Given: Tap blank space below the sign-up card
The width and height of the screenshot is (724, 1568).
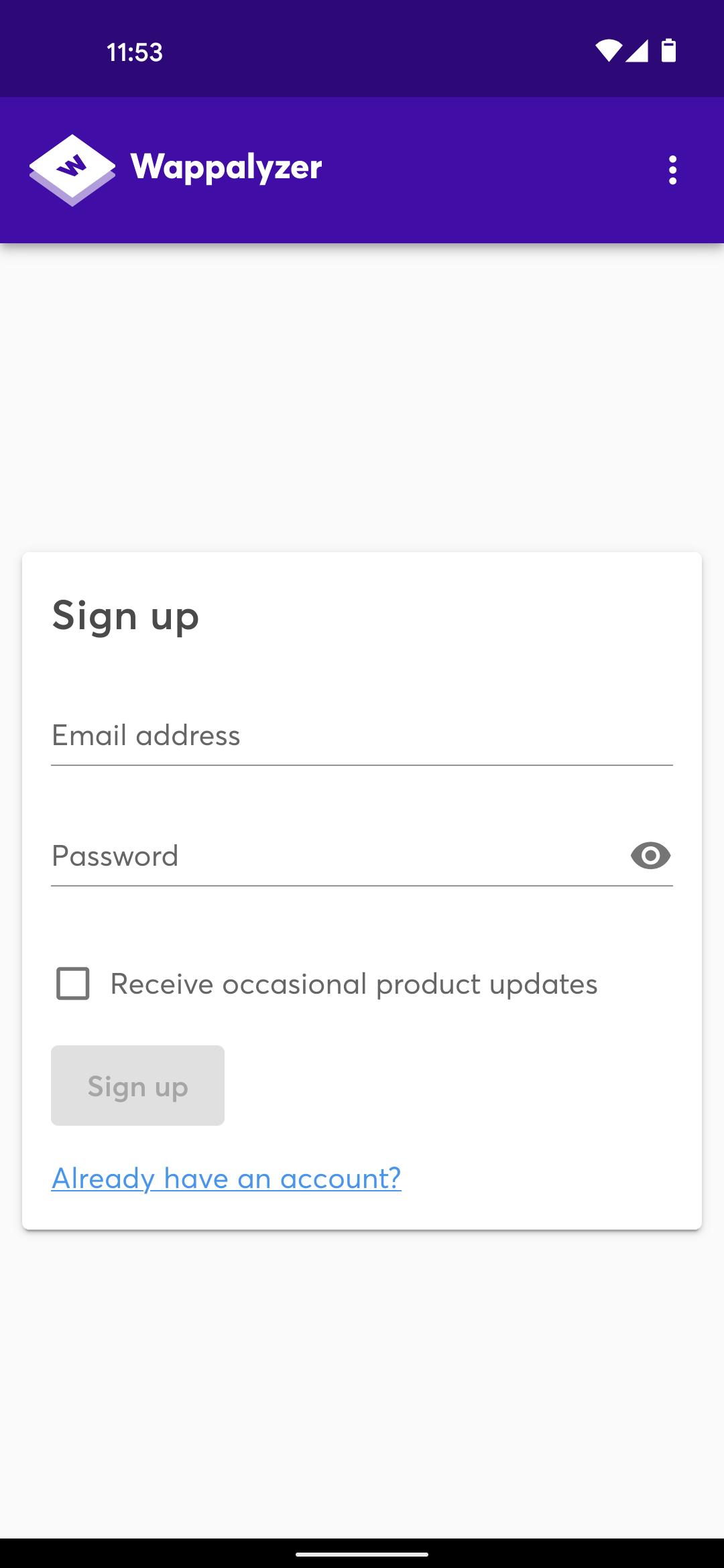Looking at the screenshot, I should 362,1380.
